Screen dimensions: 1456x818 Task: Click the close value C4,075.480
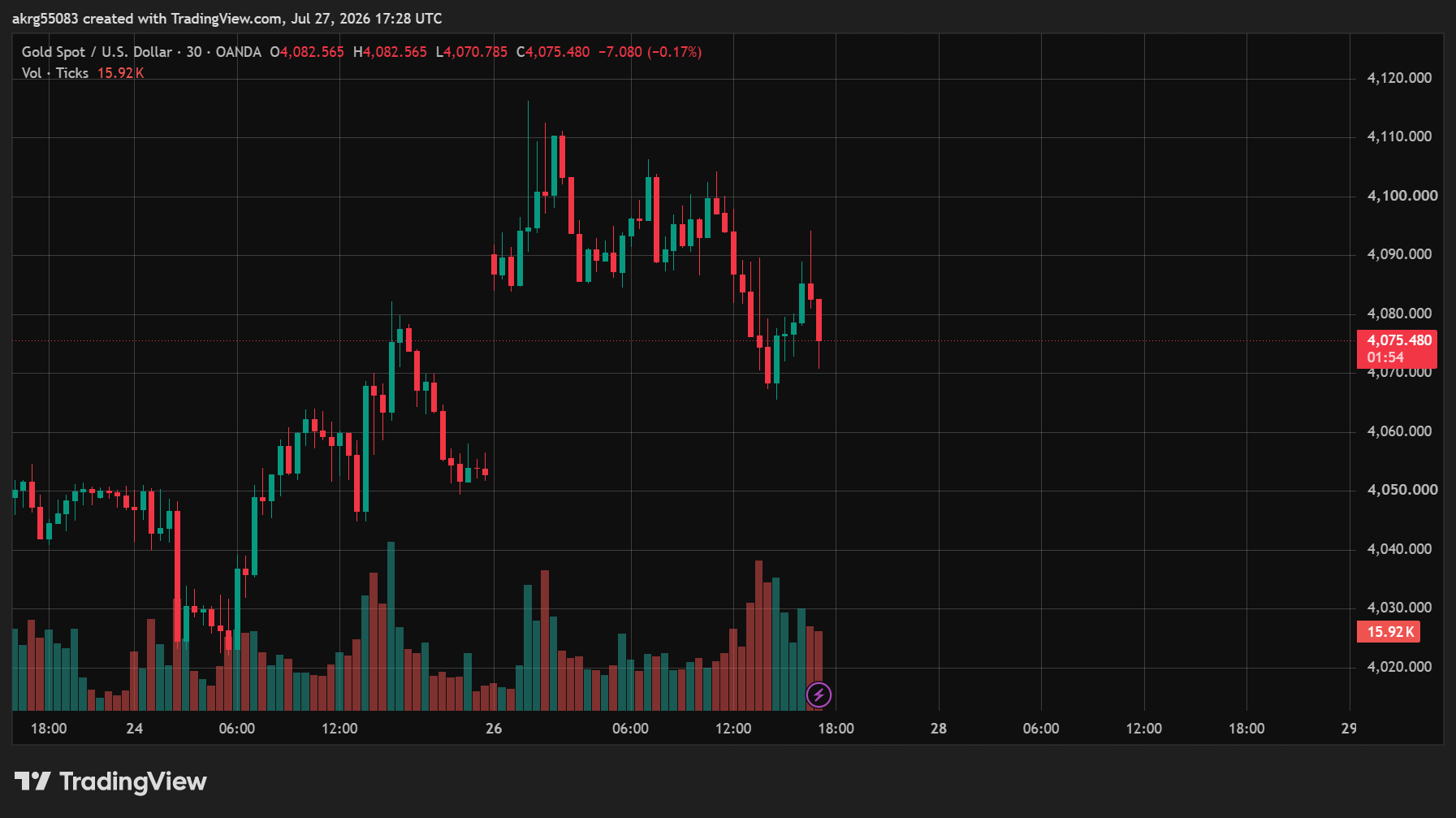point(553,52)
